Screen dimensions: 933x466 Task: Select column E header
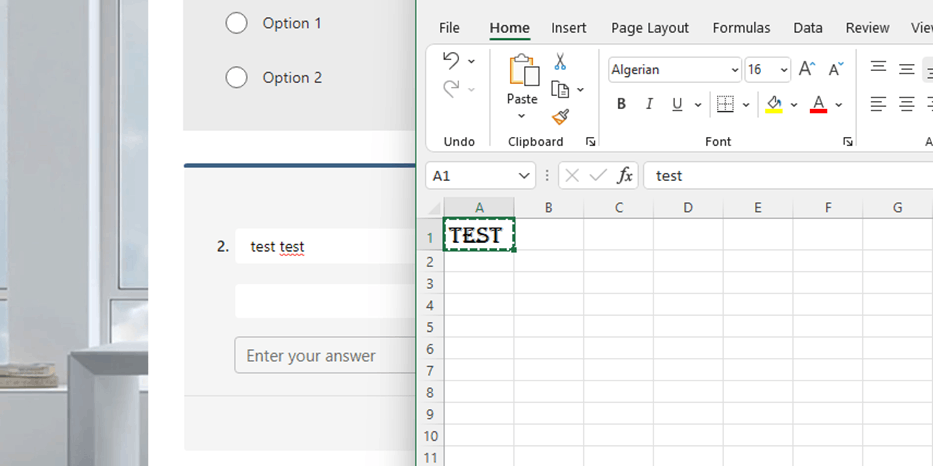click(x=757, y=208)
